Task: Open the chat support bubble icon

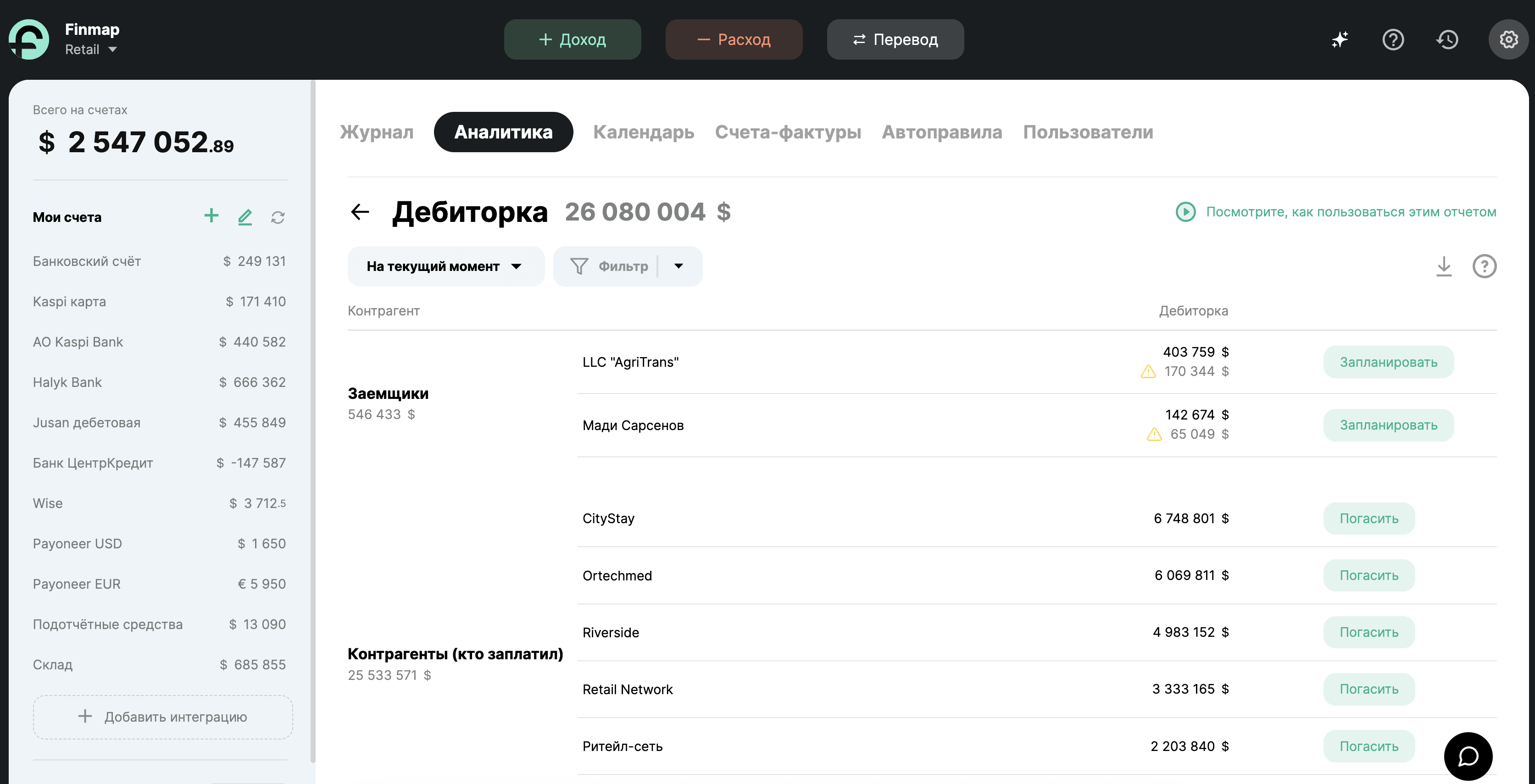Action: 1468,756
